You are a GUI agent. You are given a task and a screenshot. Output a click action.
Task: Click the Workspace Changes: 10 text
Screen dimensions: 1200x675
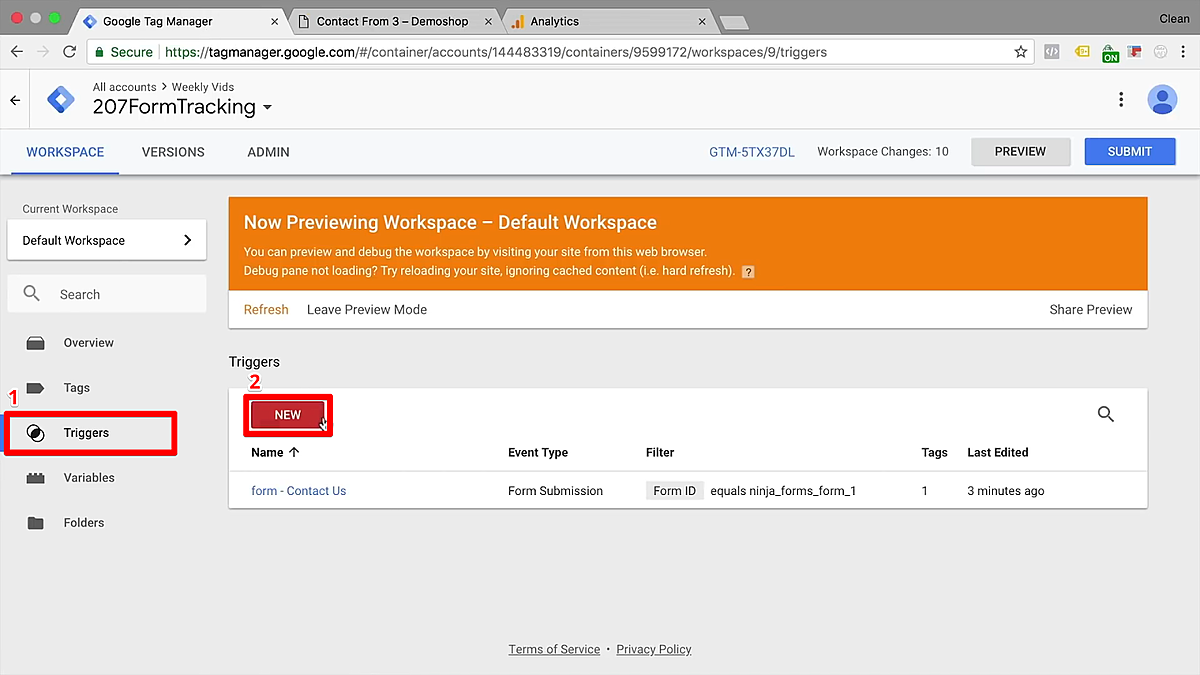click(883, 152)
